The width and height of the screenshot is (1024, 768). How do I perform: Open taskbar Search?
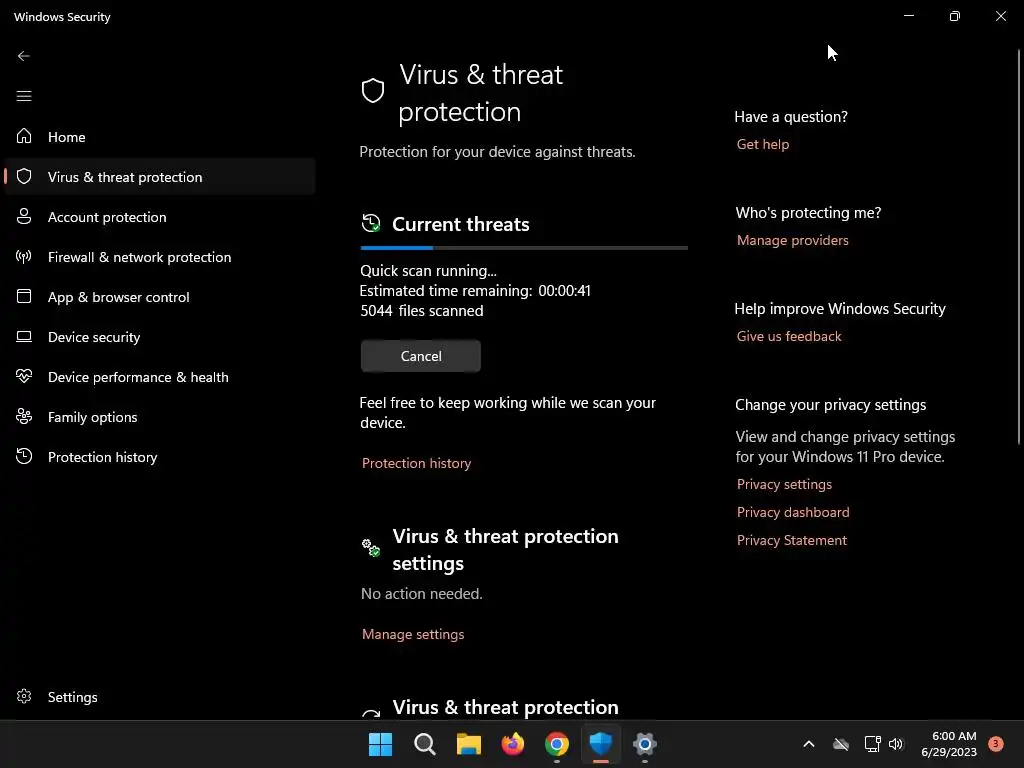click(424, 744)
